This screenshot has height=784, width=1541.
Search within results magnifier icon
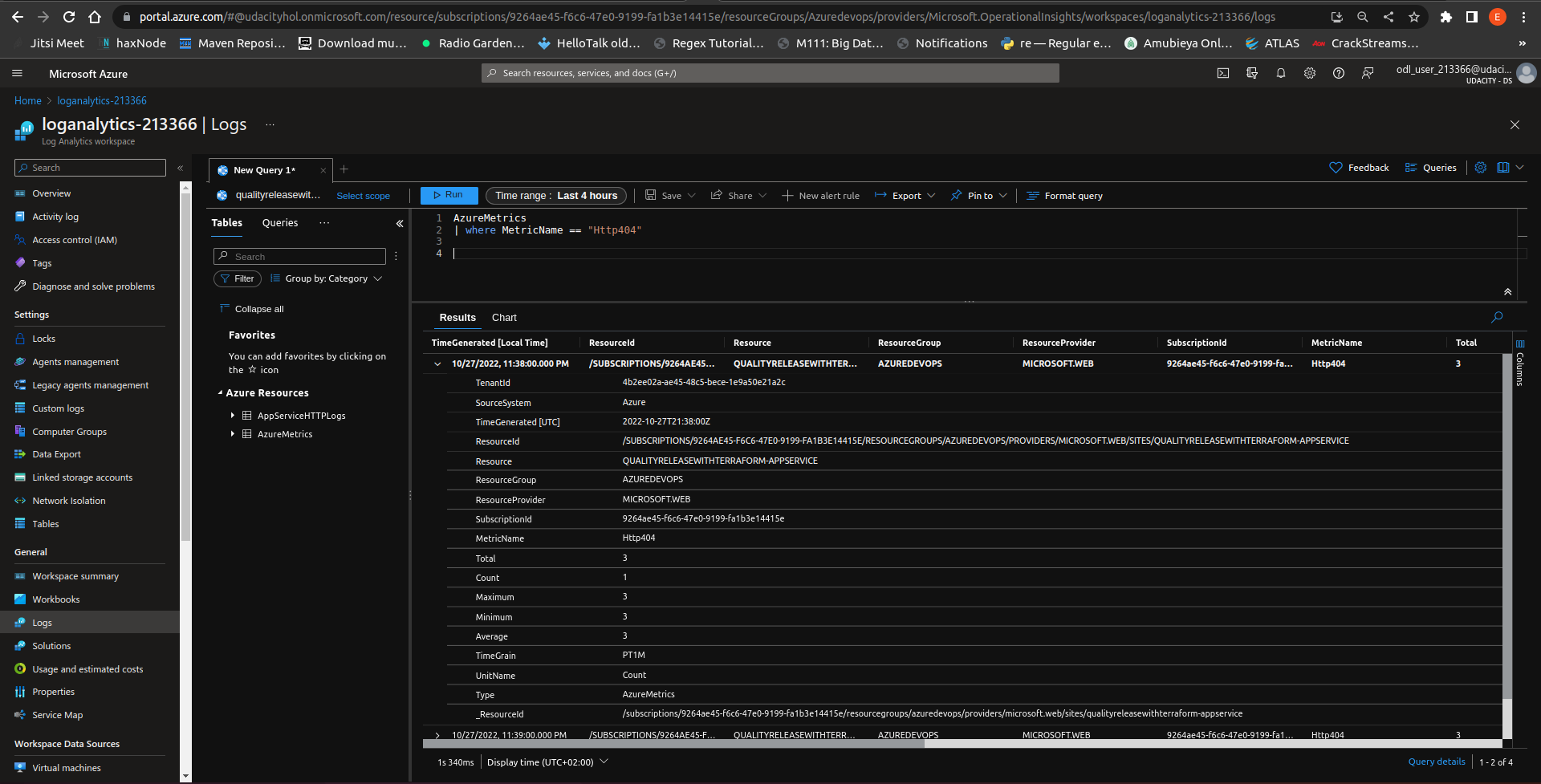(1497, 318)
